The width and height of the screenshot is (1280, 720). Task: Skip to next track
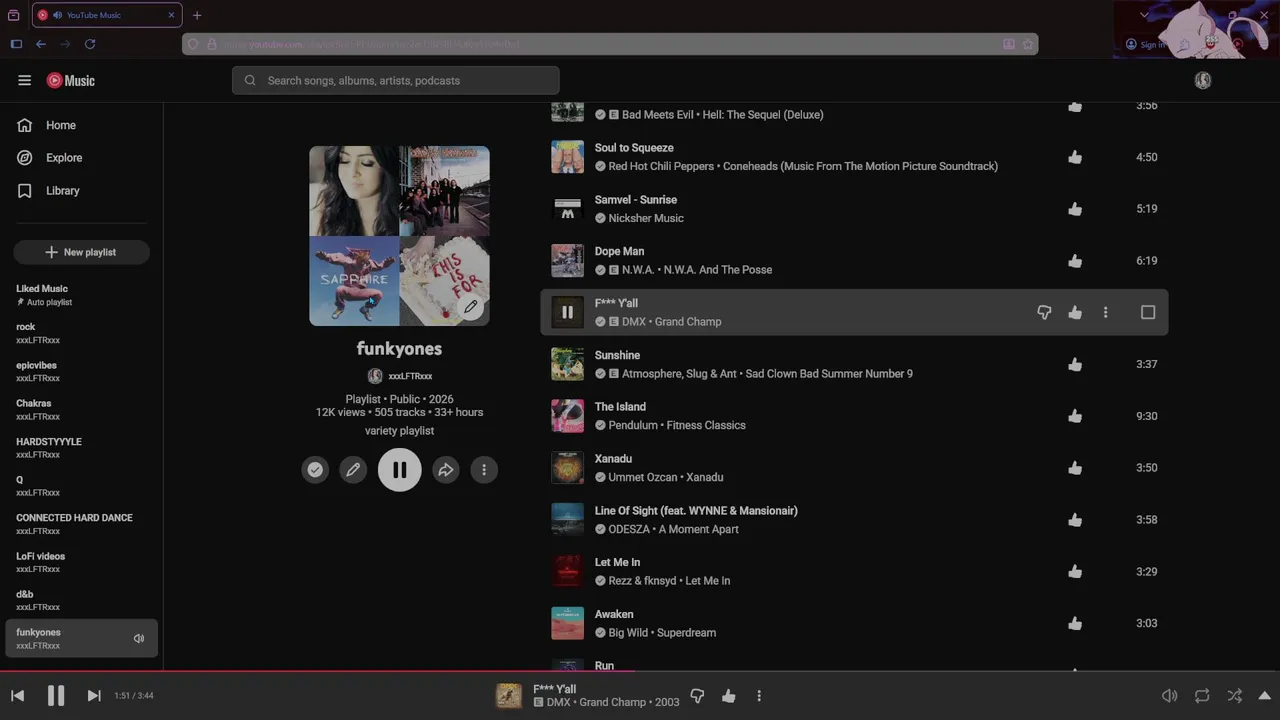(94, 696)
